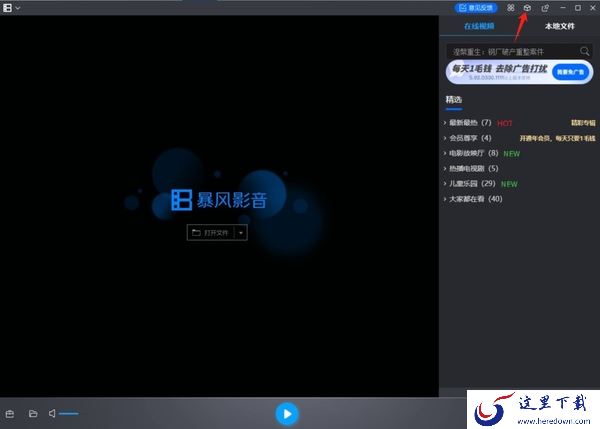Viewport: 600px width, 429px height.
Task: Expand the 最新最热 (7) category
Action: 470,123
